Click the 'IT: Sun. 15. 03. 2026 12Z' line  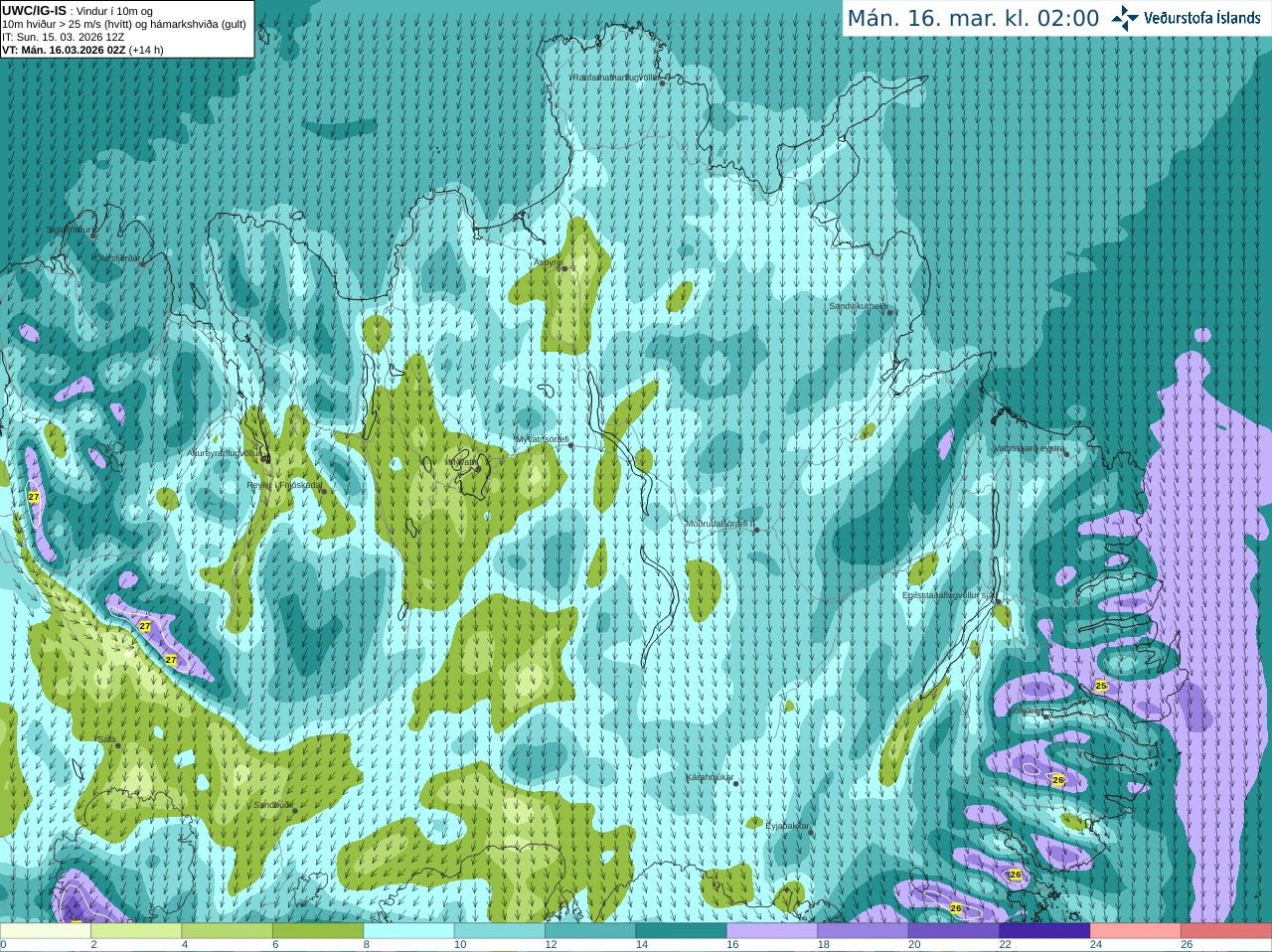click(63, 37)
